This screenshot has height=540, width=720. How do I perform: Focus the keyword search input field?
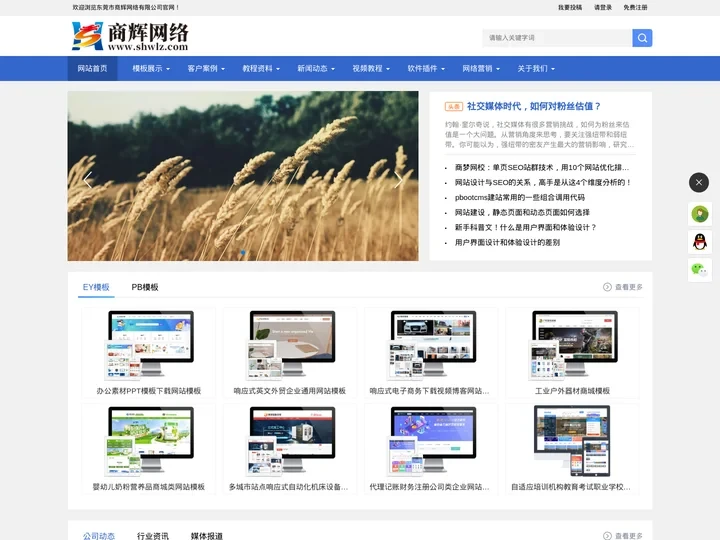pos(557,38)
